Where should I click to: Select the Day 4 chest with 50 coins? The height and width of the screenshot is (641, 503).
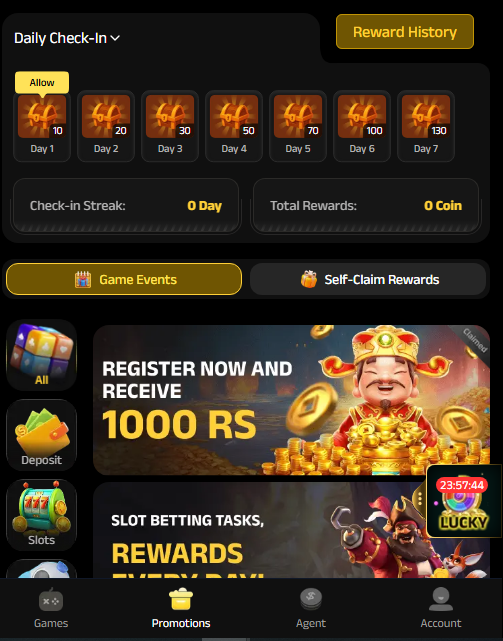tap(234, 126)
